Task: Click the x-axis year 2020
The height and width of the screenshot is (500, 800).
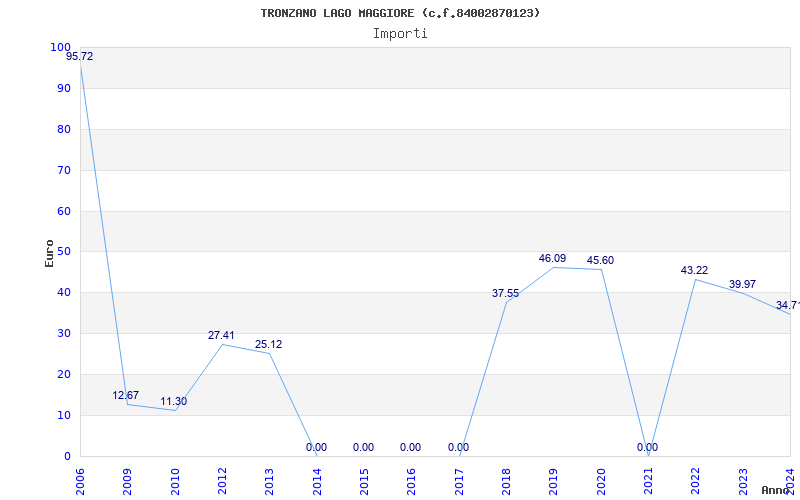Action: pos(601,482)
